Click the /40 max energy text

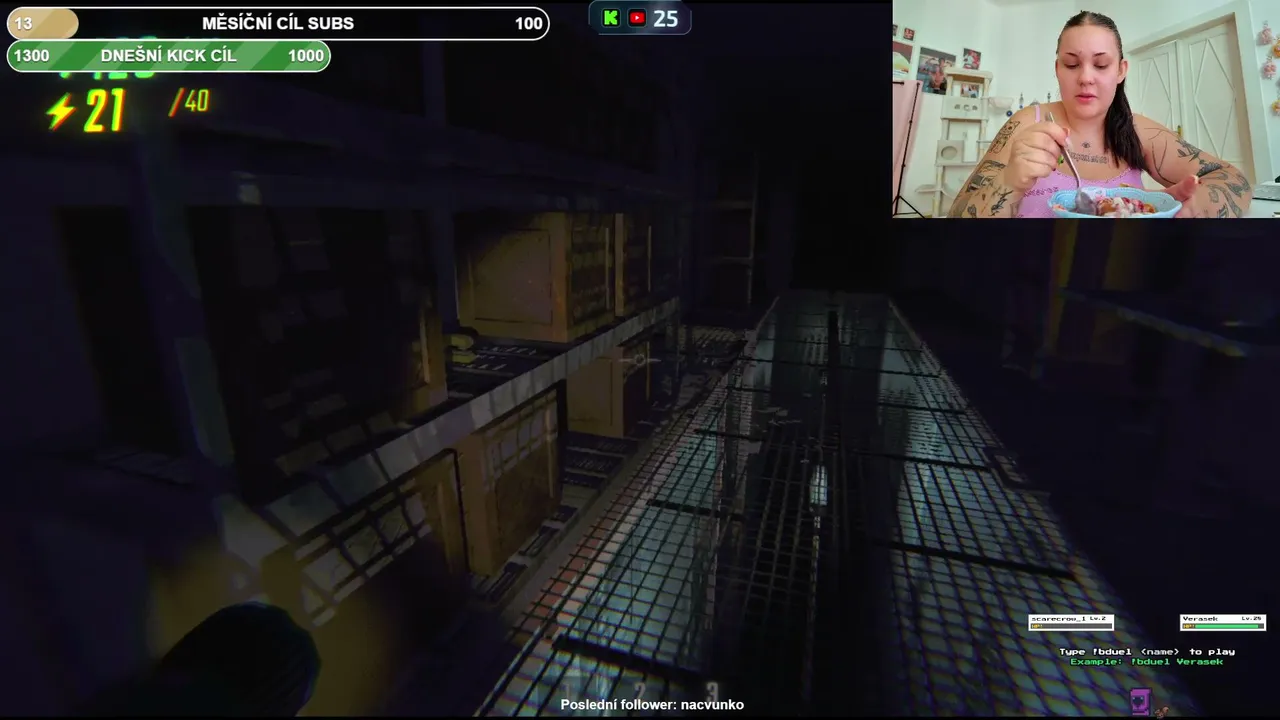coord(189,101)
